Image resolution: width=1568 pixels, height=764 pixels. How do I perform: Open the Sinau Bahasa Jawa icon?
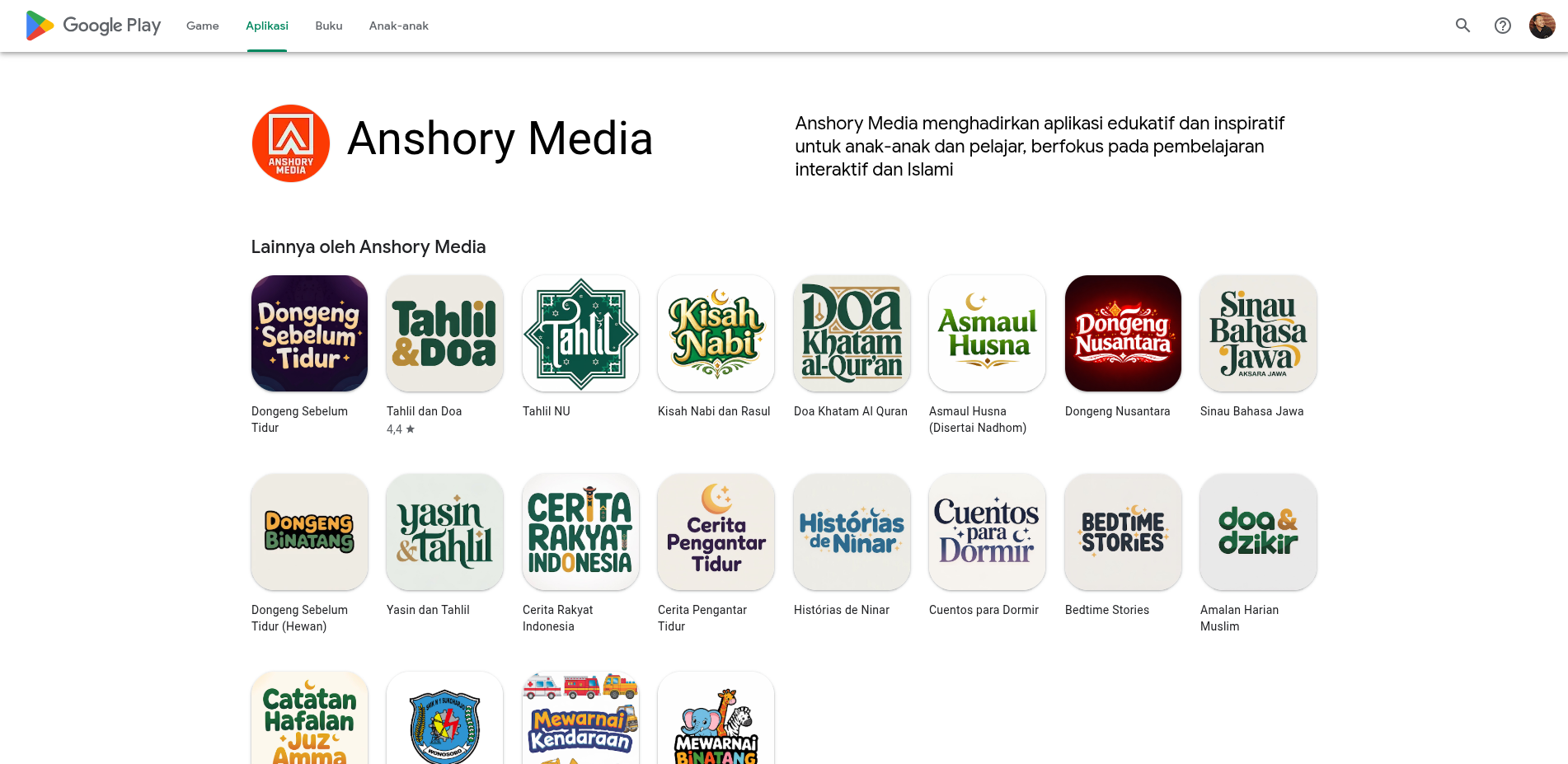point(1258,333)
